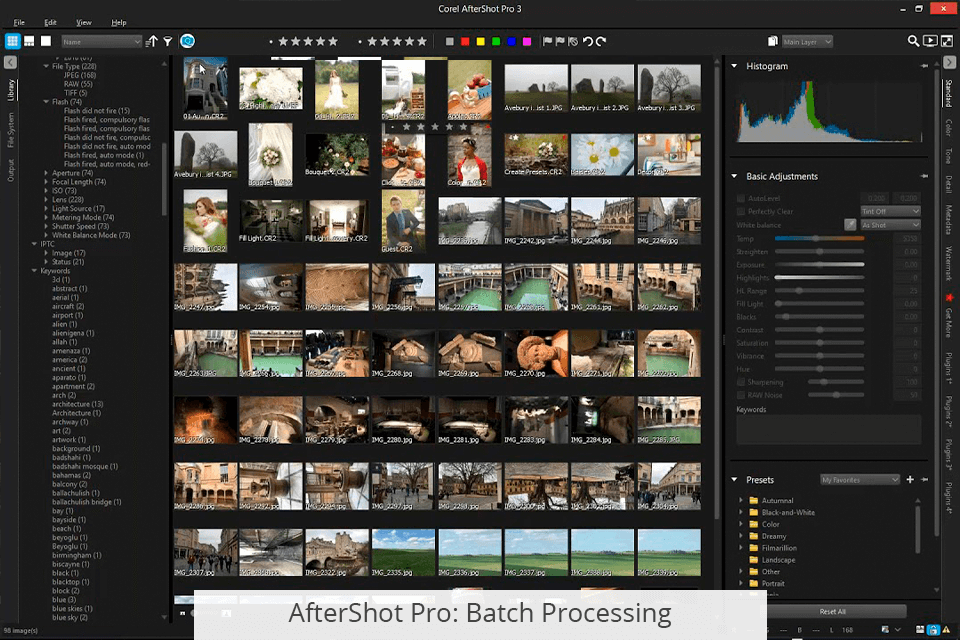Viewport: 960px width, 640px height.
Task: Pick the white balance eyedropper
Action: pos(850,225)
